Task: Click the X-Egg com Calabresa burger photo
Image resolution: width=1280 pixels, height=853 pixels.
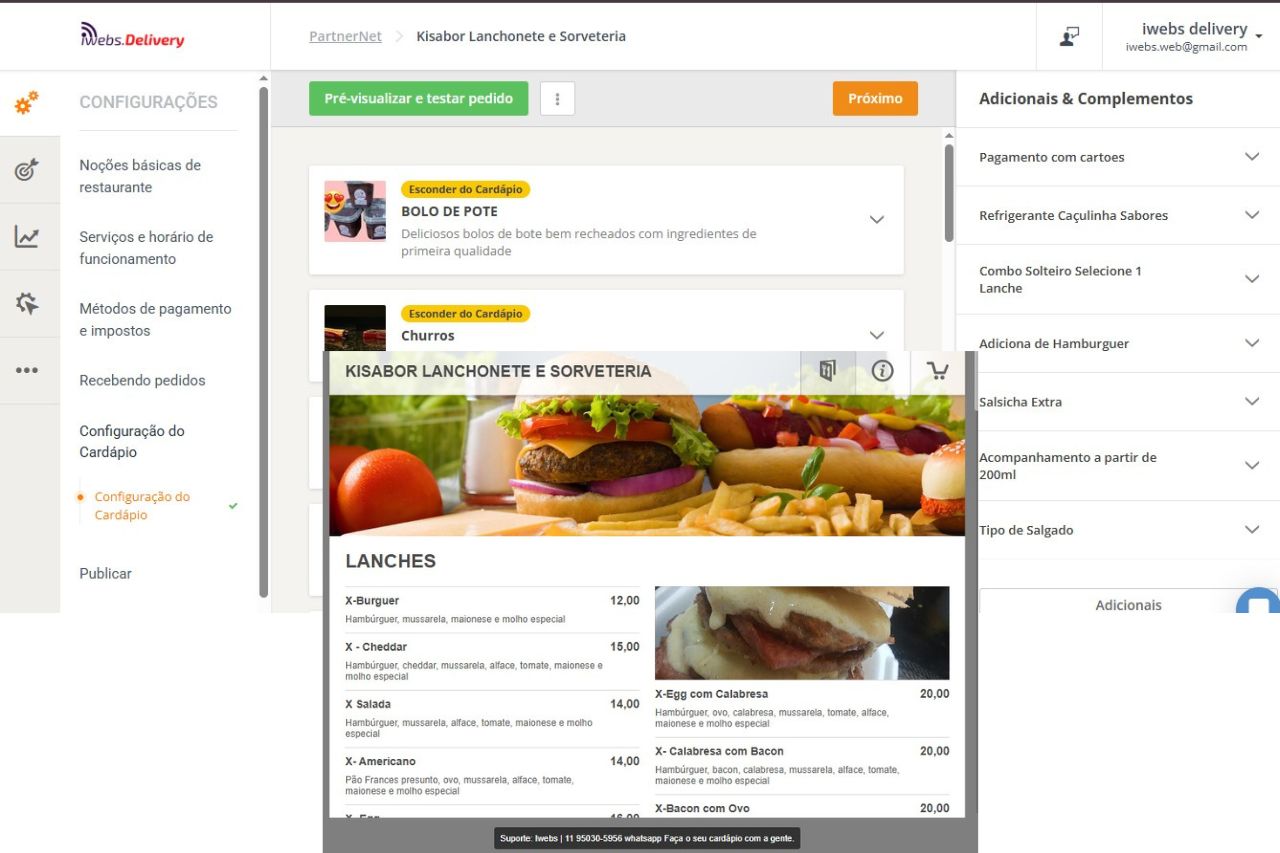Action: 802,633
